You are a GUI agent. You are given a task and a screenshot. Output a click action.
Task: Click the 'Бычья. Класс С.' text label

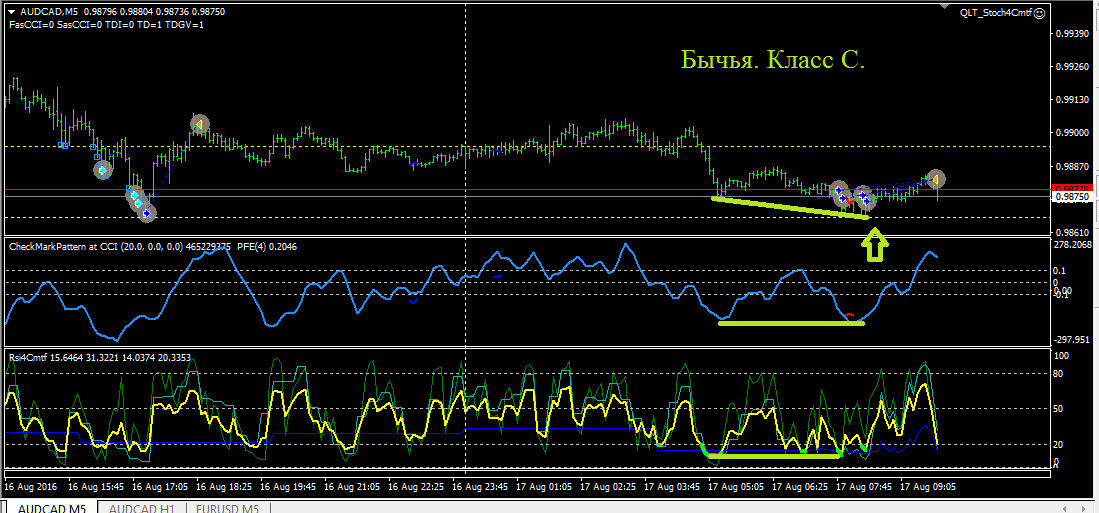(x=773, y=61)
